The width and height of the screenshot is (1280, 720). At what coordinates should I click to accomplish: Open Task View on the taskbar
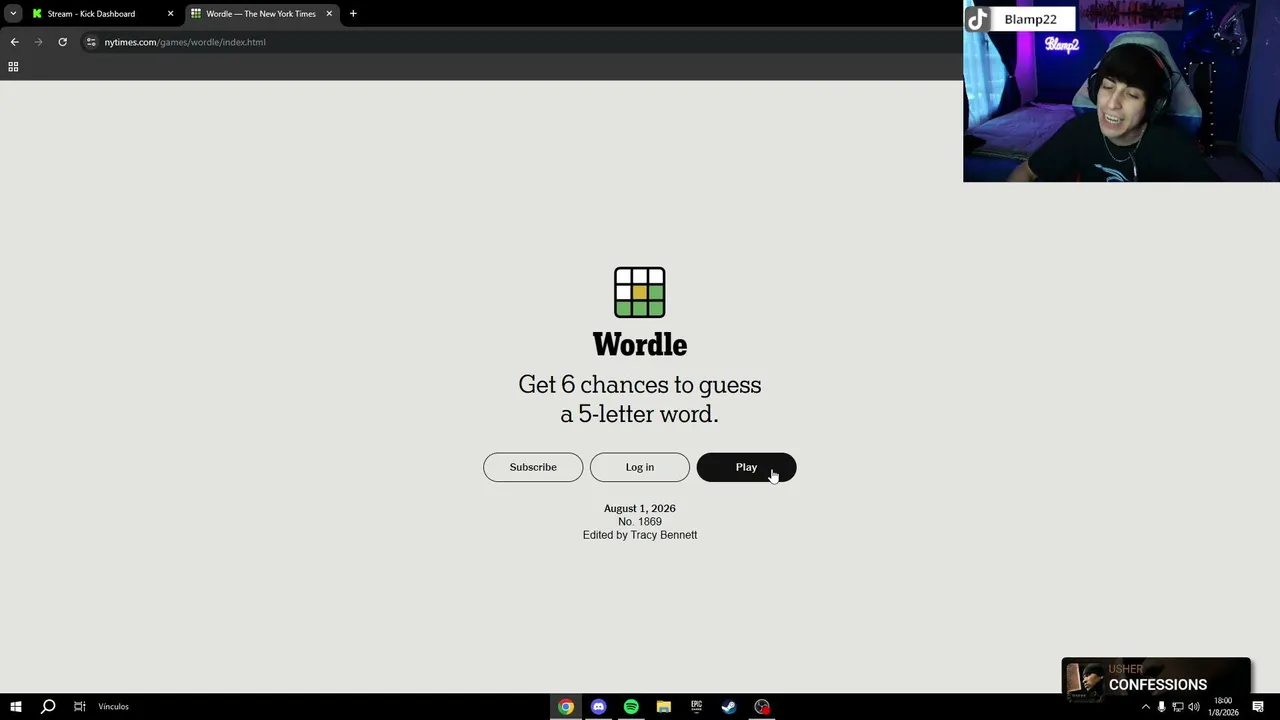point(80,707)
